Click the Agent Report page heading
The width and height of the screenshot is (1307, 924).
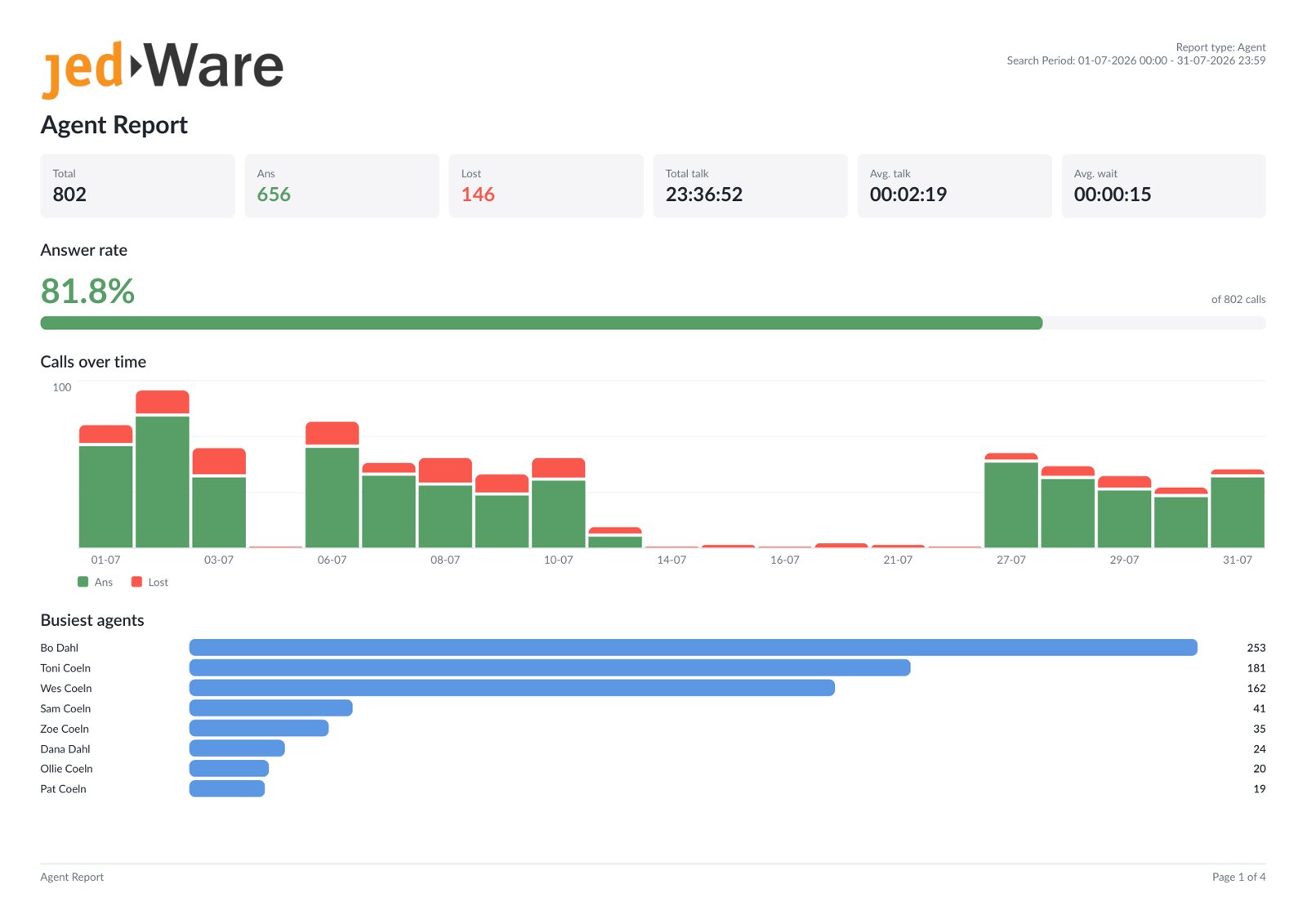click(x=114, y=125)
